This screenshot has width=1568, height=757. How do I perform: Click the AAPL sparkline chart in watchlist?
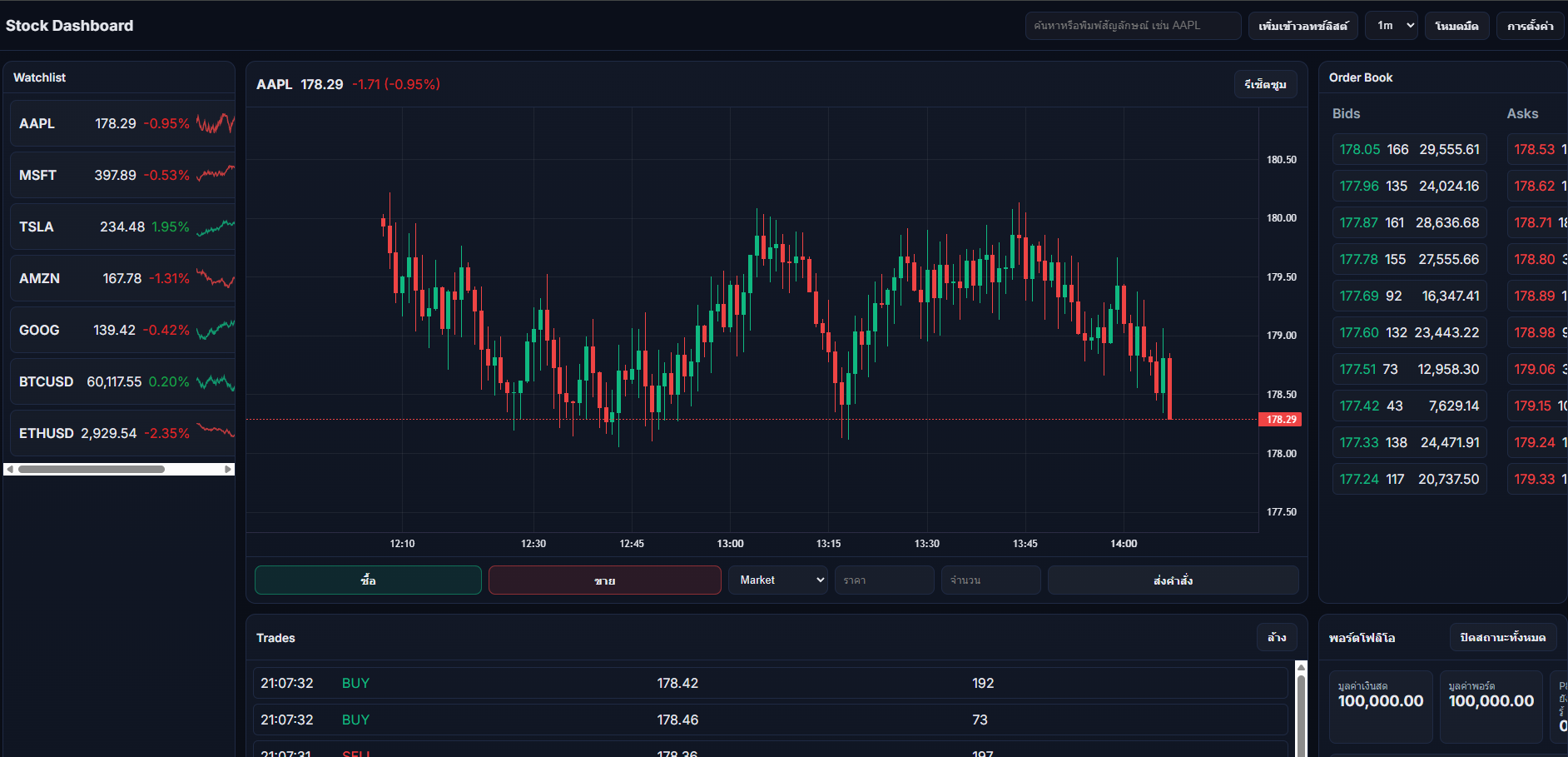215,124
